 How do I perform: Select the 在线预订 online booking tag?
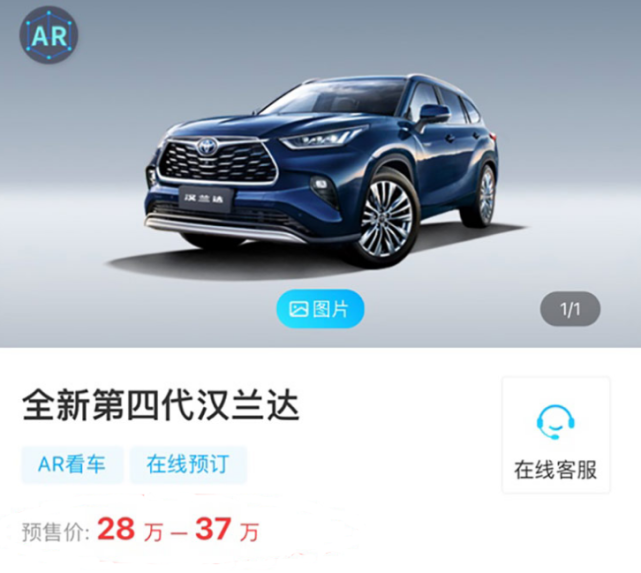click(x=188, y=465)
